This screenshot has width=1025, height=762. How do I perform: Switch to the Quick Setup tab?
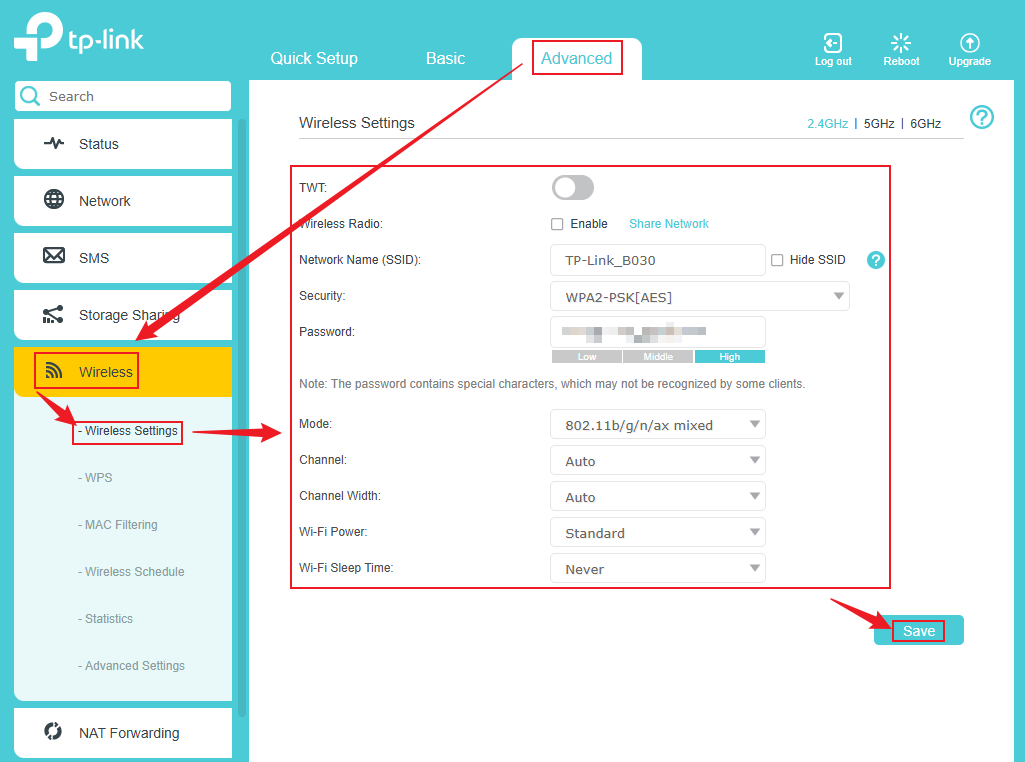[x=314, y=59]
